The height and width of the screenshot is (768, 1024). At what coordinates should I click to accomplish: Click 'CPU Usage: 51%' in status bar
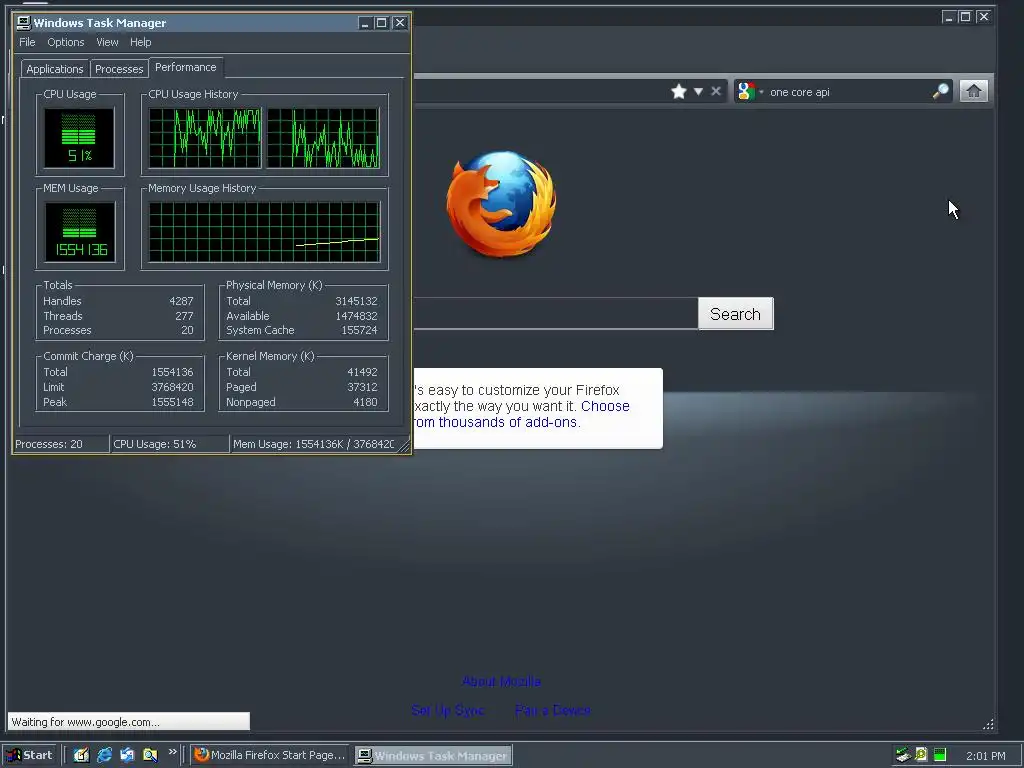(170, 444)
